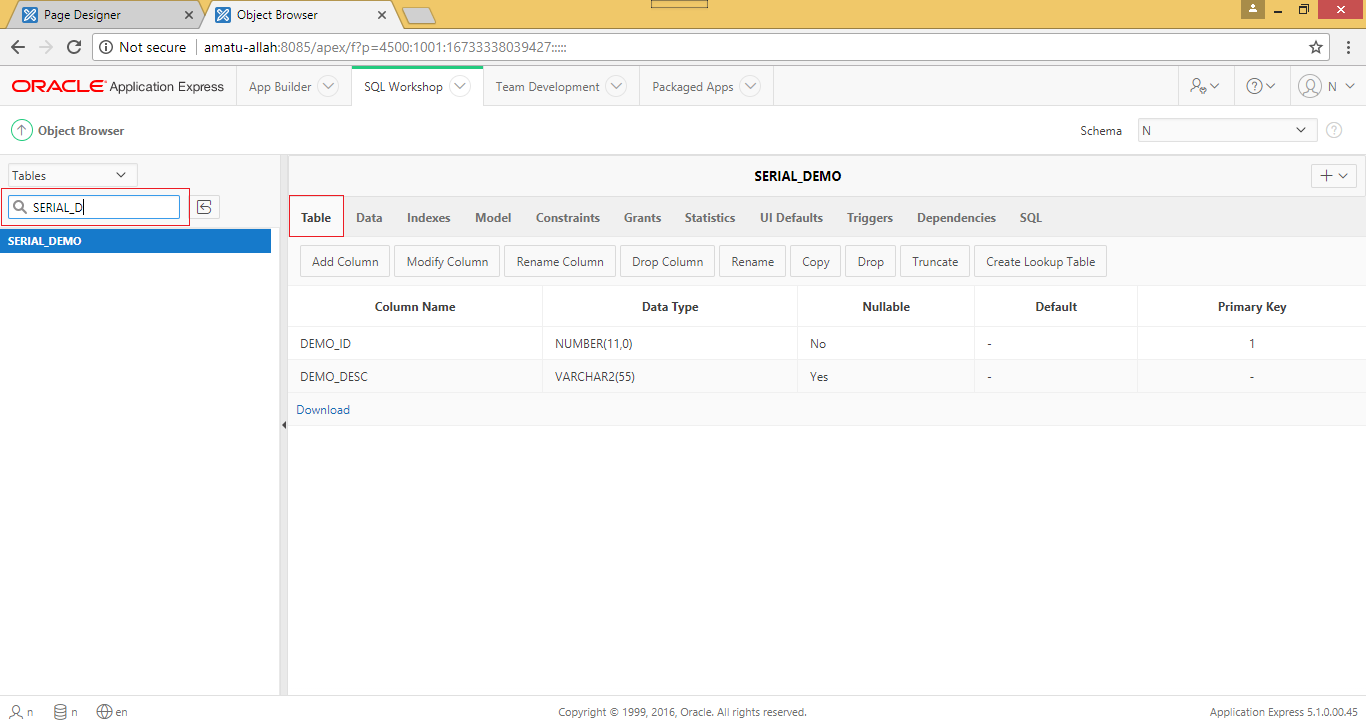
Task: Click the Download link below the column list
Action: (322, 409)
